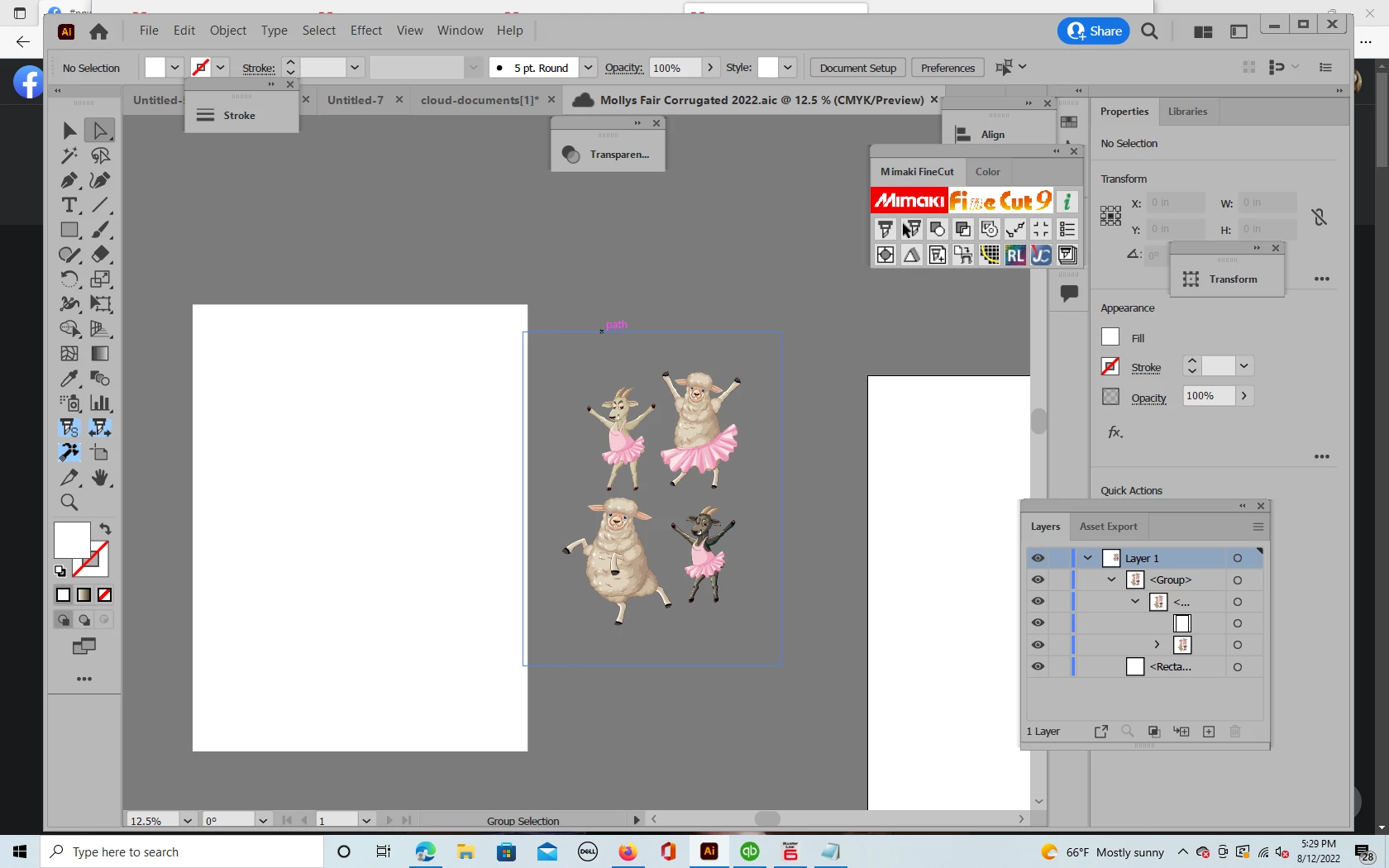This screenshot has width=1389, height=868.
Task: Swap fill and stroke colors
Action: tap(105, 529)
